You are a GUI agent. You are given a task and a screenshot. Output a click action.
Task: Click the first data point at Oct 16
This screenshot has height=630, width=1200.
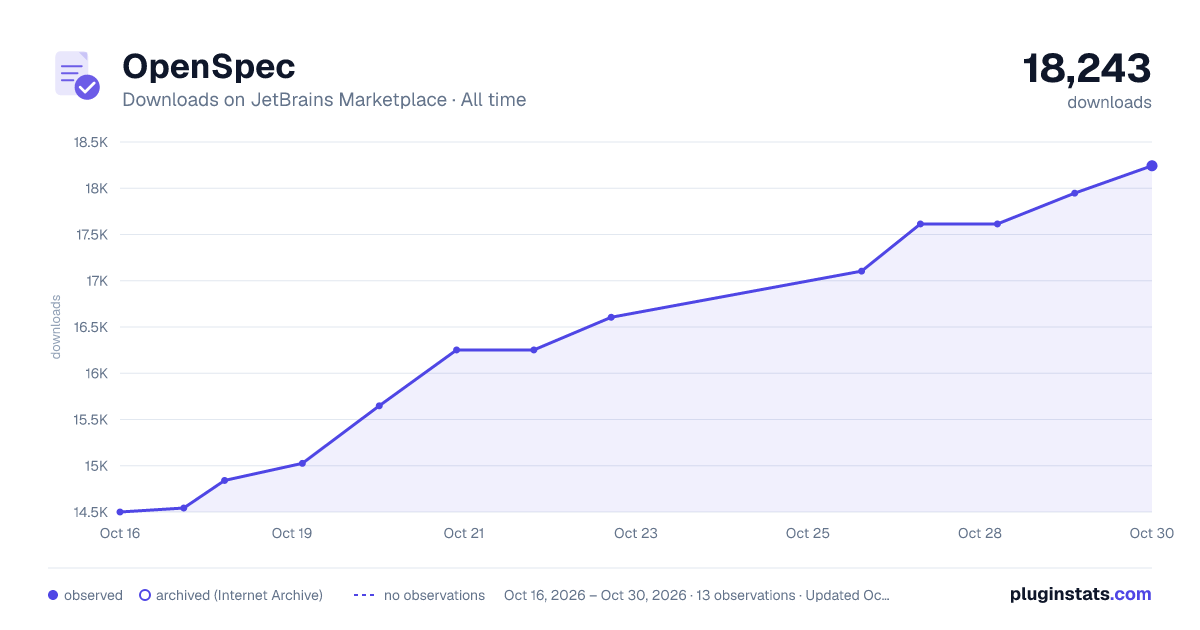coord(120,512)
